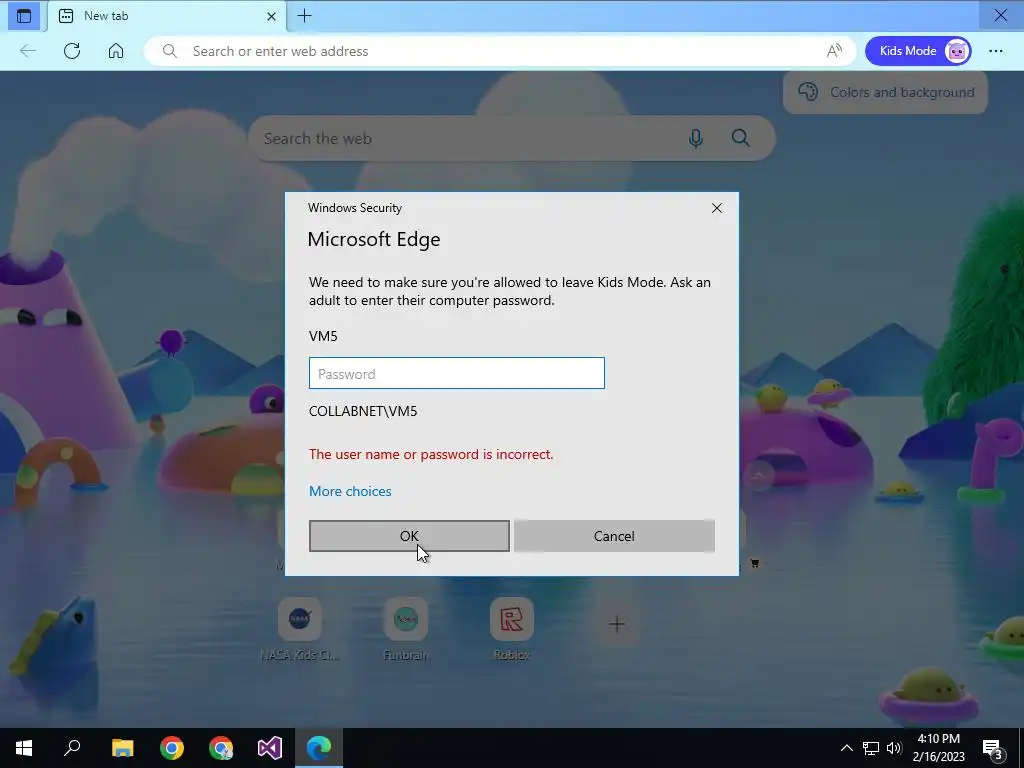Click the web search magnifier icon
The width and height of the screenshot is (1024, 768).
click(741, 138)
